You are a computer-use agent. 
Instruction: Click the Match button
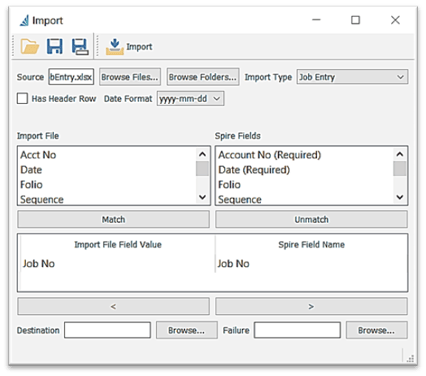click(x=114, y=219)
